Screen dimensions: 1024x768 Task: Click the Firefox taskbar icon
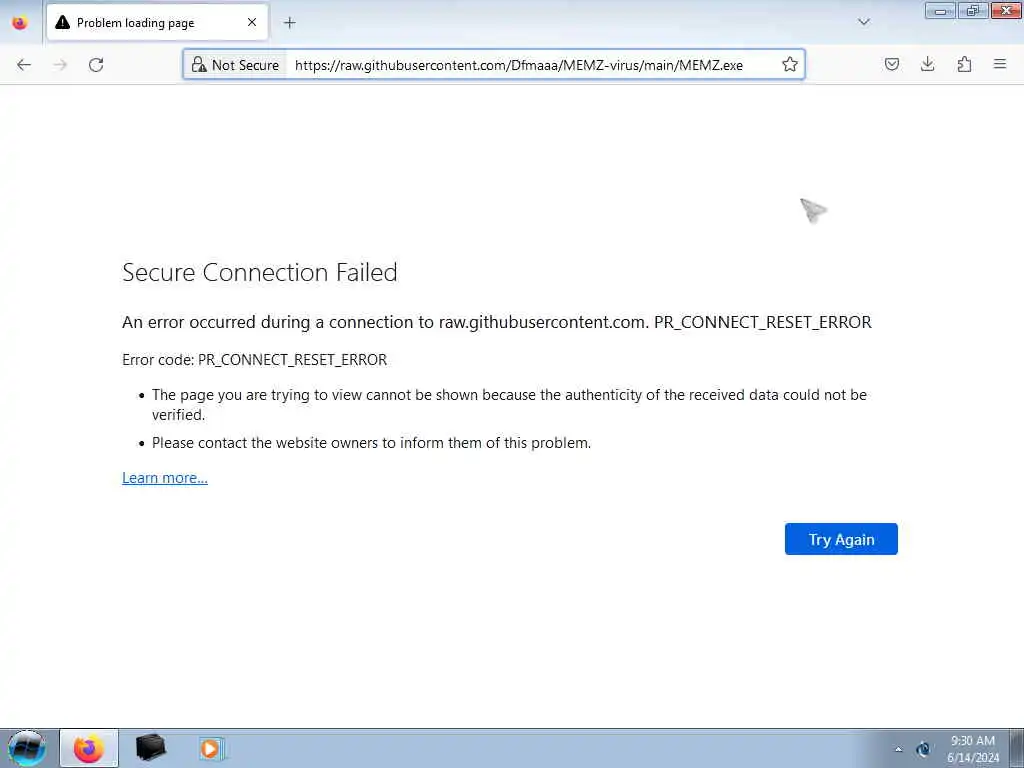click(x=89, y=748)
